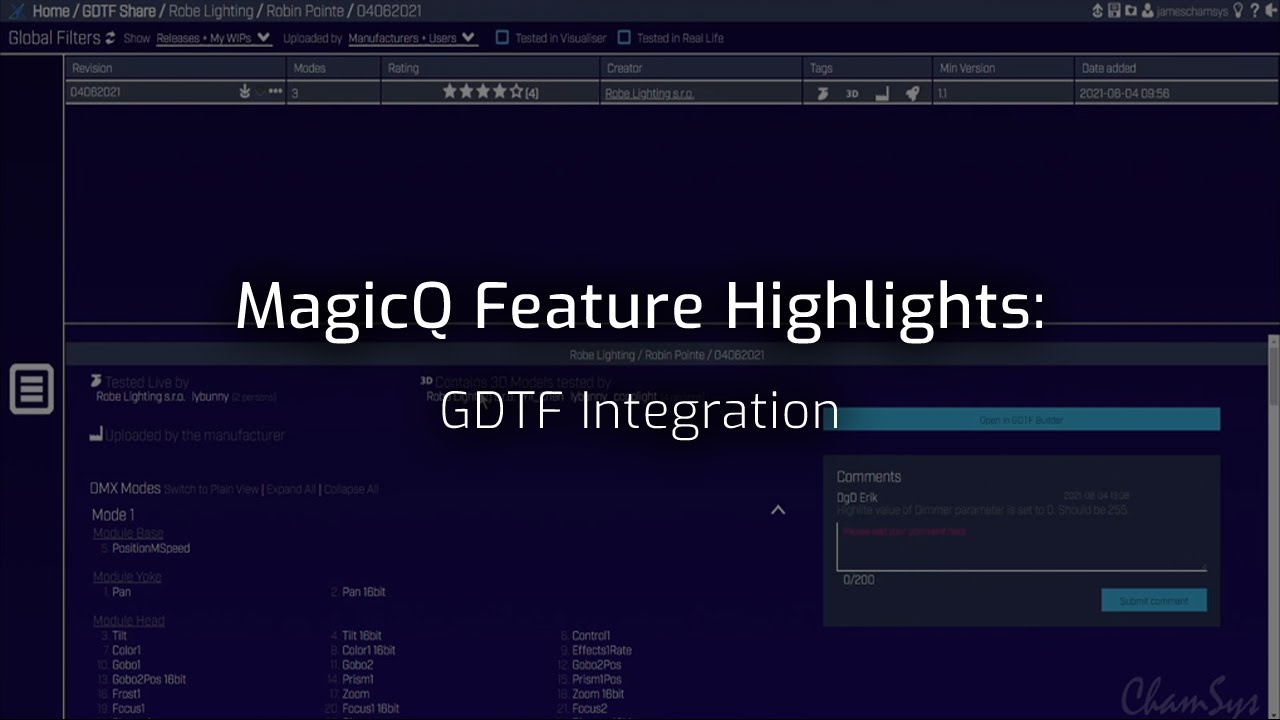Collapse Mode 1 with the chevron arrow
Image resolution: width=1280 pixels, height=720 pixels.
tap(778, 510)
